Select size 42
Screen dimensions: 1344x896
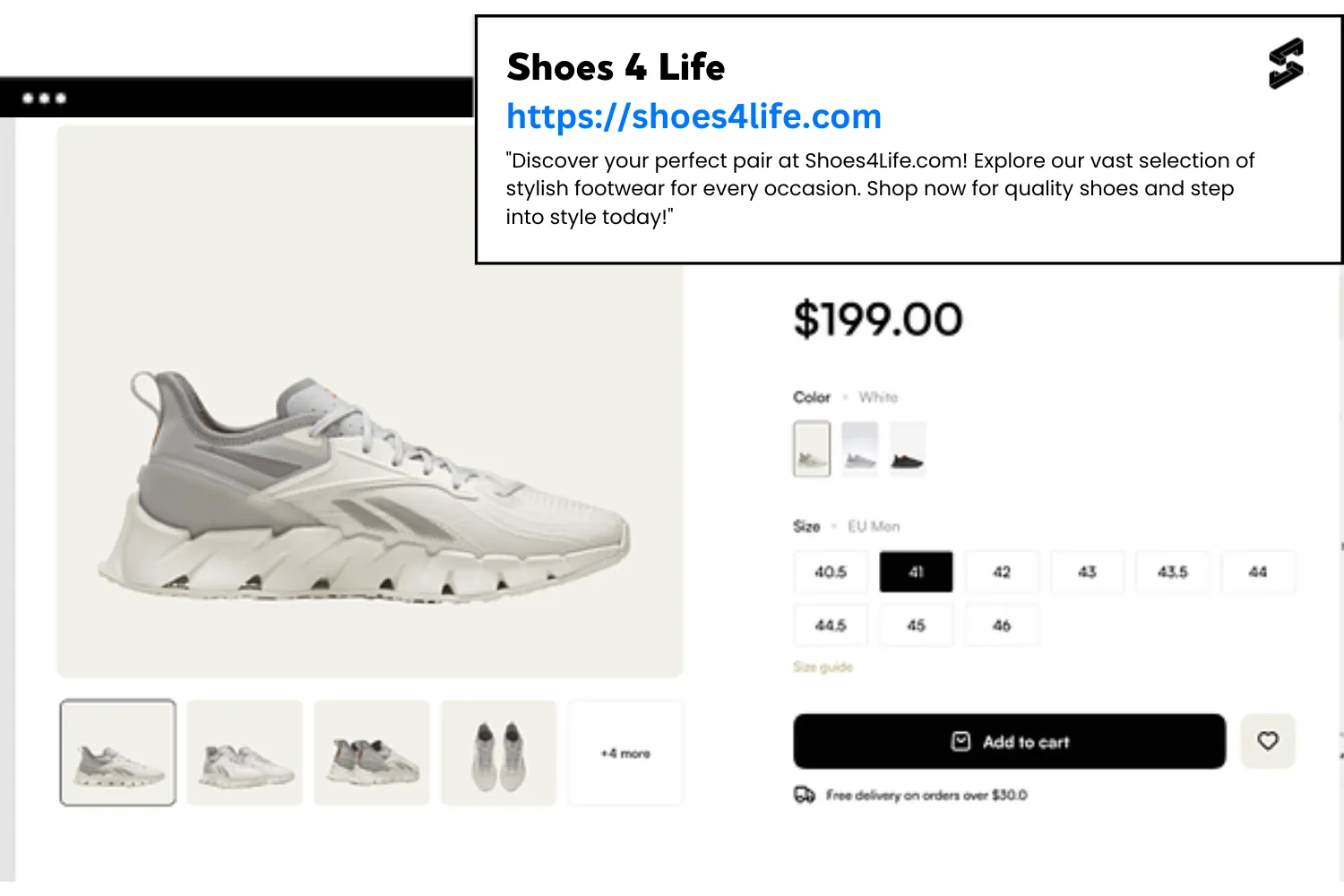tap(1002, 572)
